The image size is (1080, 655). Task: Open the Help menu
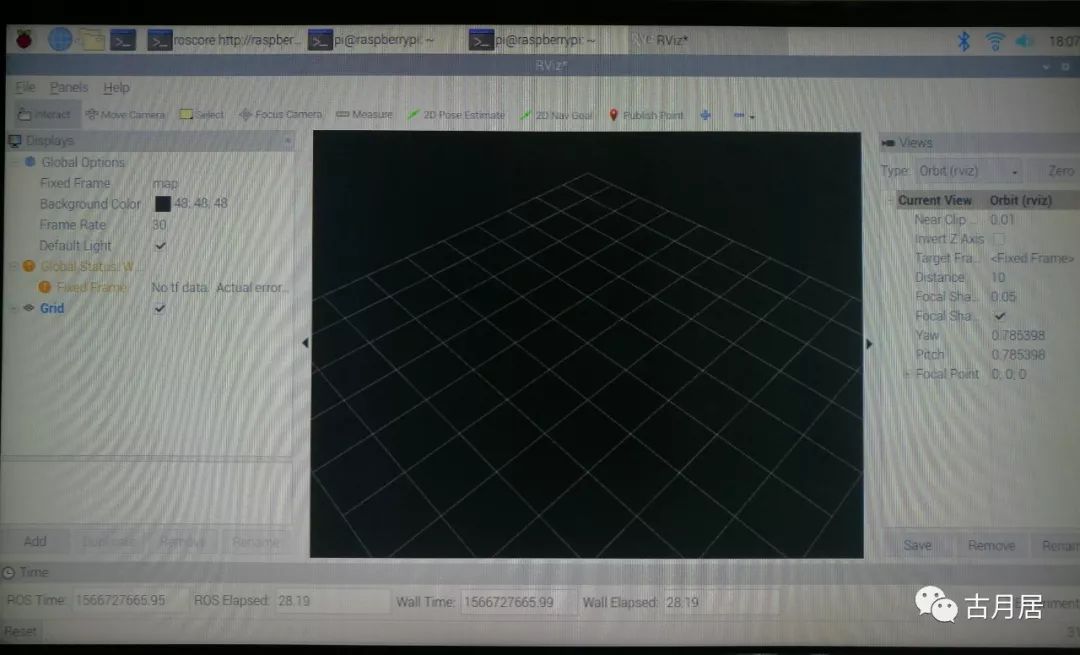[116, 87]
